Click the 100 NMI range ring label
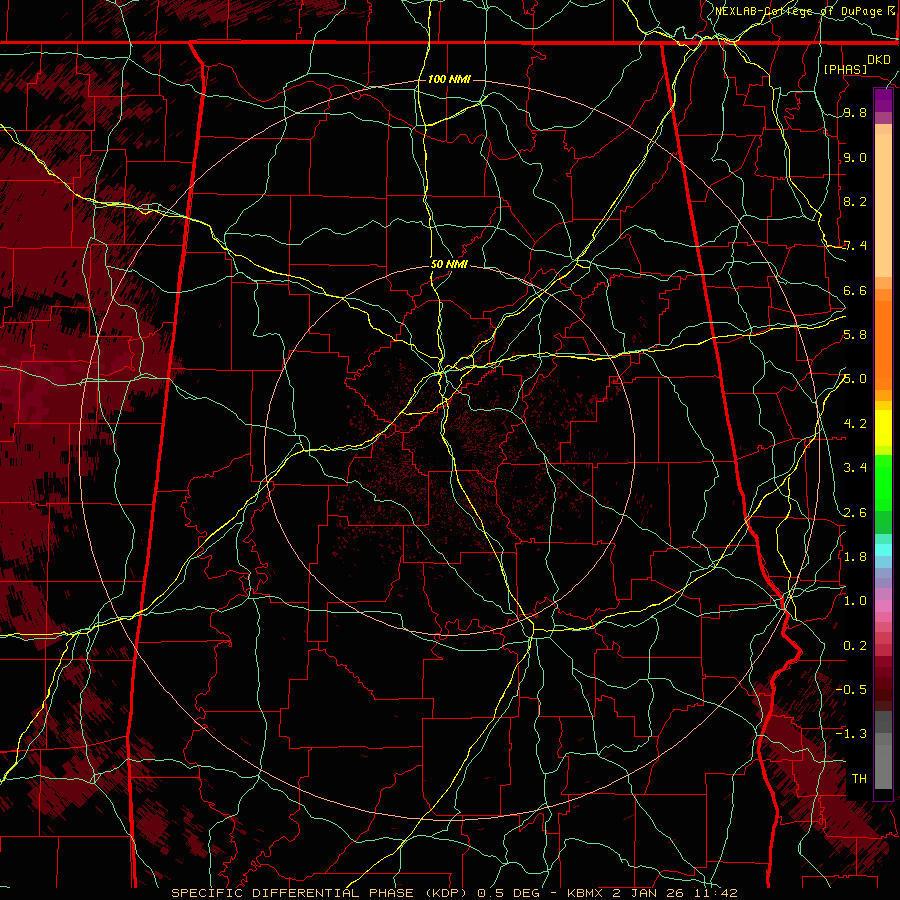 tap(449, 79)
